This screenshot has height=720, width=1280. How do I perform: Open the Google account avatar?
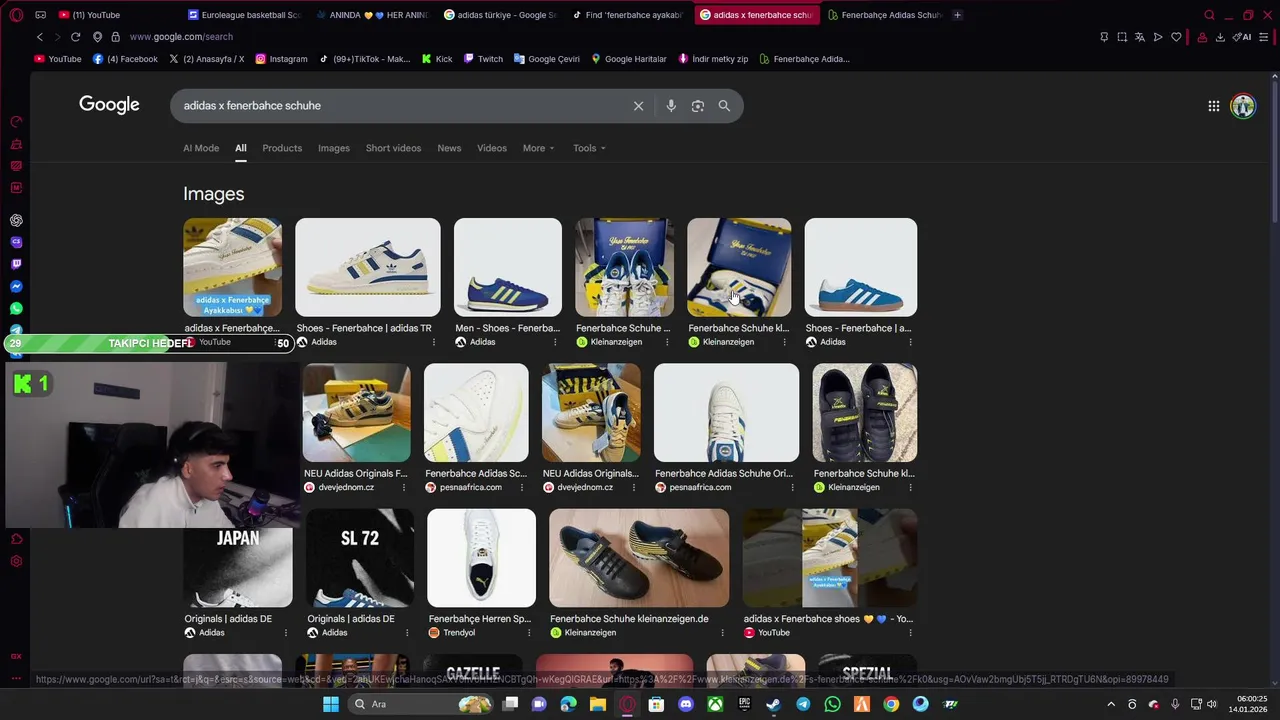[1243, 106]
